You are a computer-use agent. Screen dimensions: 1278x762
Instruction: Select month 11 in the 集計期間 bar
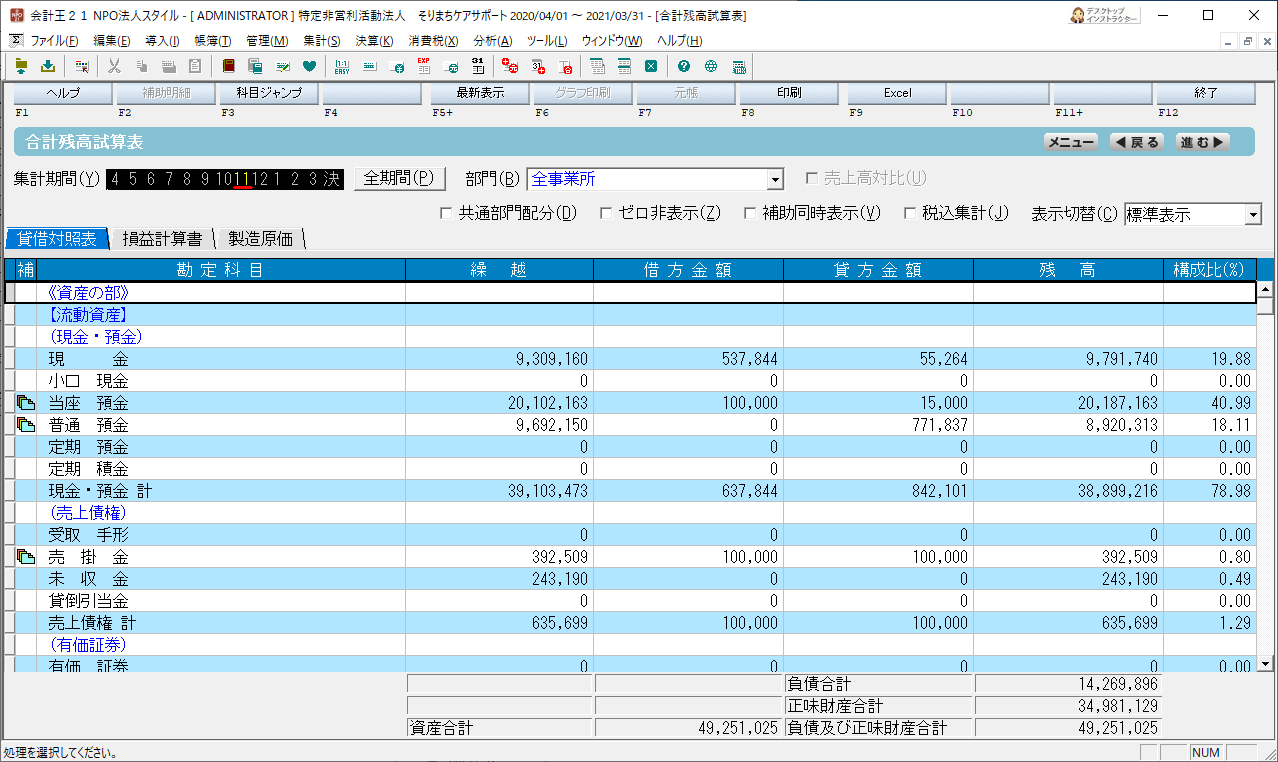pyautogui.click(x=241, y=179)
